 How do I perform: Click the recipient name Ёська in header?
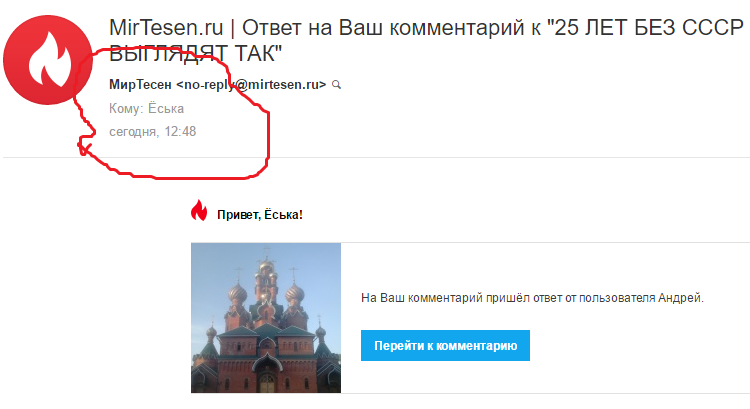coord(165,109)
